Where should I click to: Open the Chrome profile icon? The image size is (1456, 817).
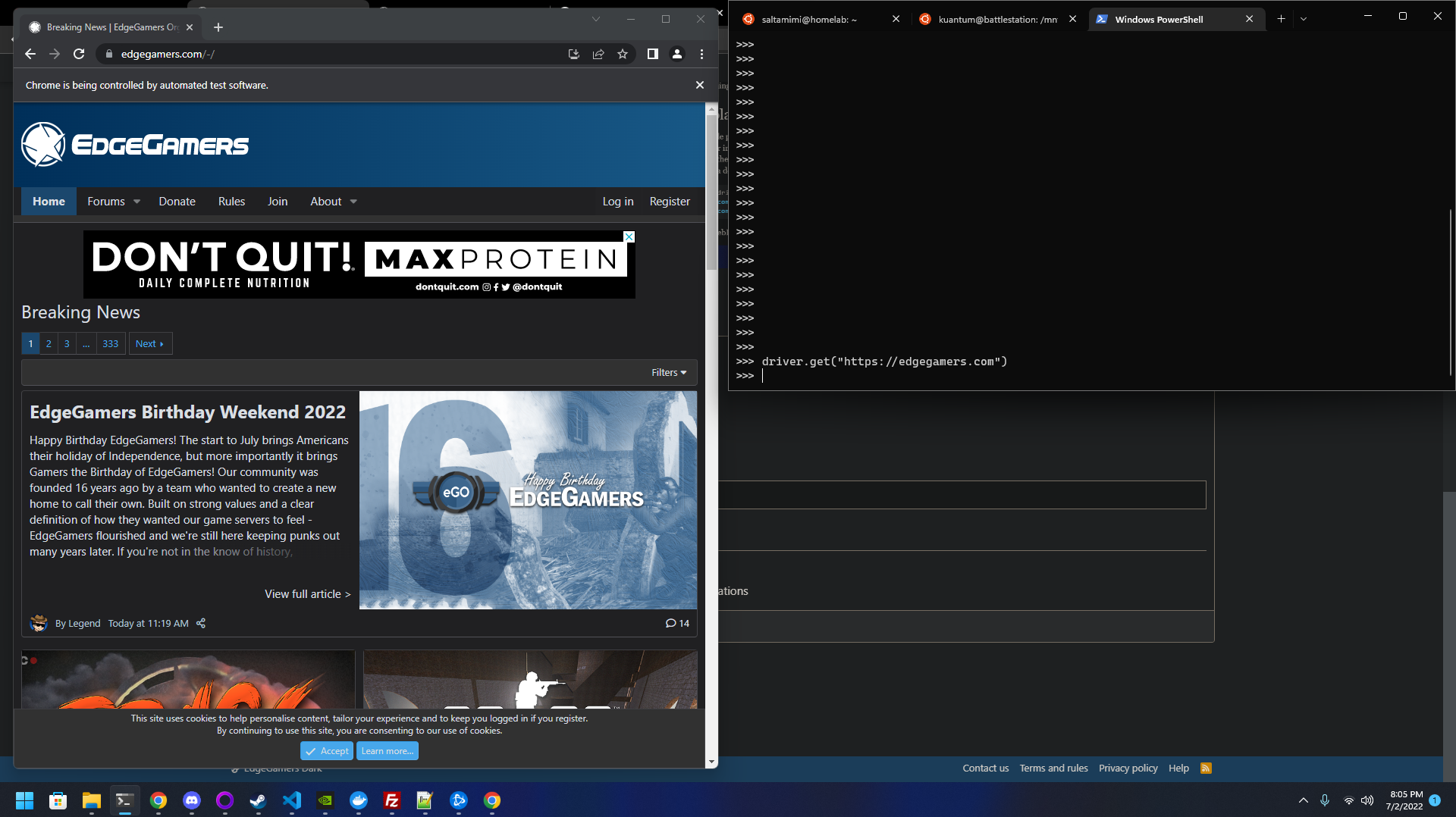click(677, 54)
